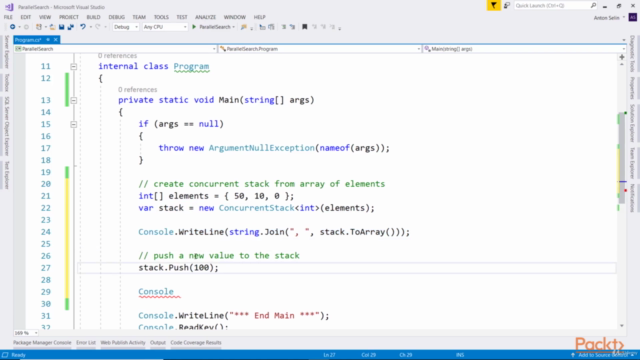Viewport: 640px width, 360px height.
Task: Open the ANALYZE menu
Action: point(205,17)
